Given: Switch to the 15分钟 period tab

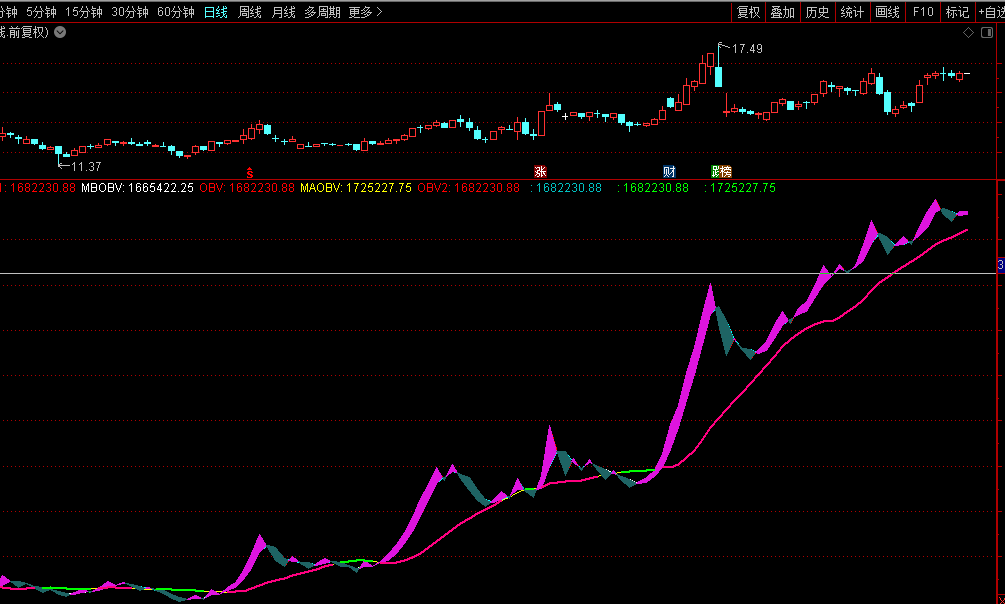Looking at the screenshot, I should point(84,12).
